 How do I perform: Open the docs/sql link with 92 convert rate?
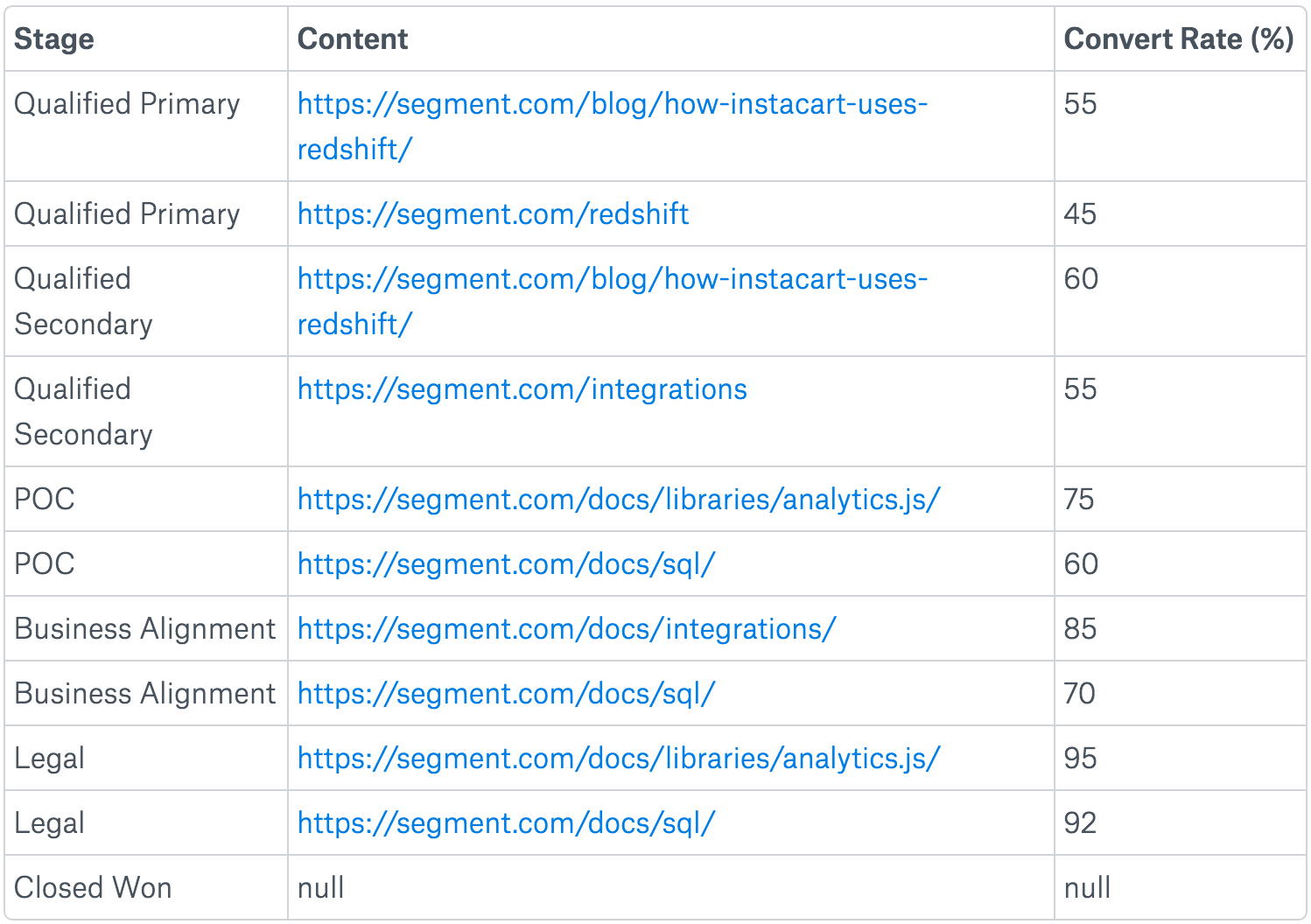point(506,823)
